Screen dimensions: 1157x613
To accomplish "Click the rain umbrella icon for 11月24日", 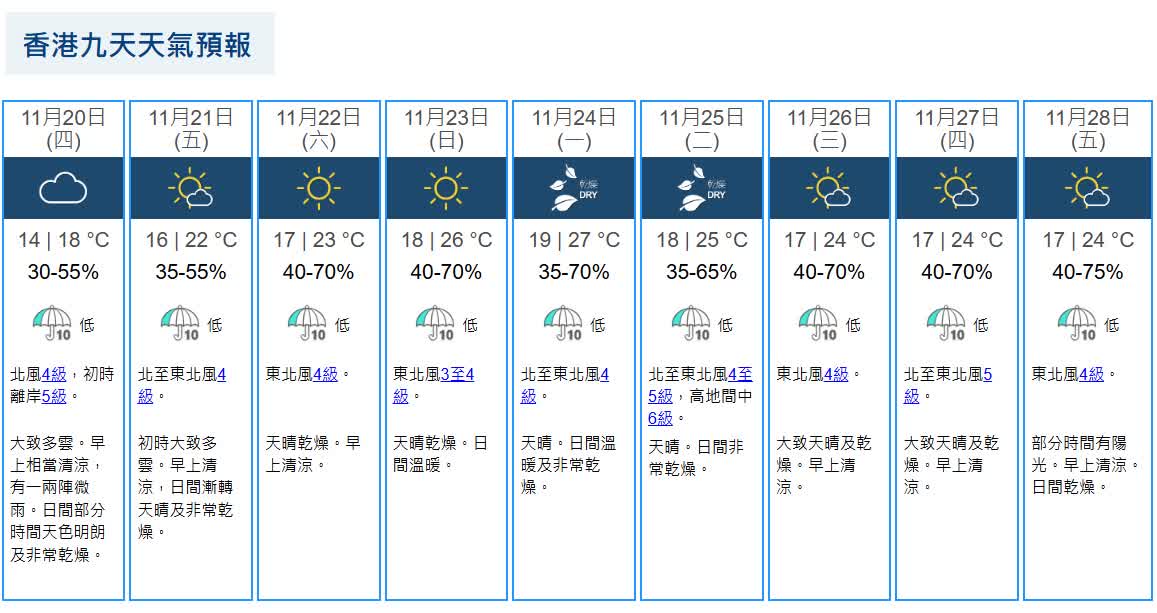I will (563, 324).
